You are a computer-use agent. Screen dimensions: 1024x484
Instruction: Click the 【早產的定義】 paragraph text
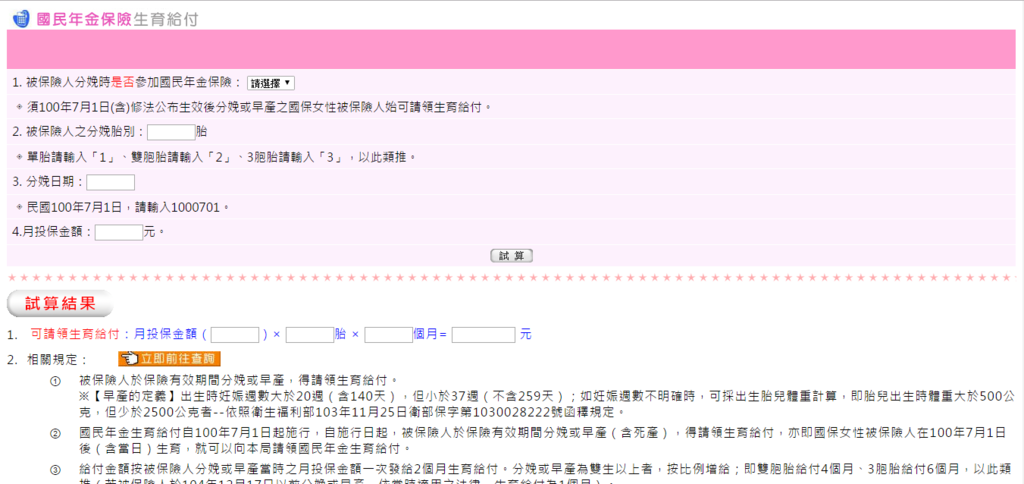tap(547, 404)
